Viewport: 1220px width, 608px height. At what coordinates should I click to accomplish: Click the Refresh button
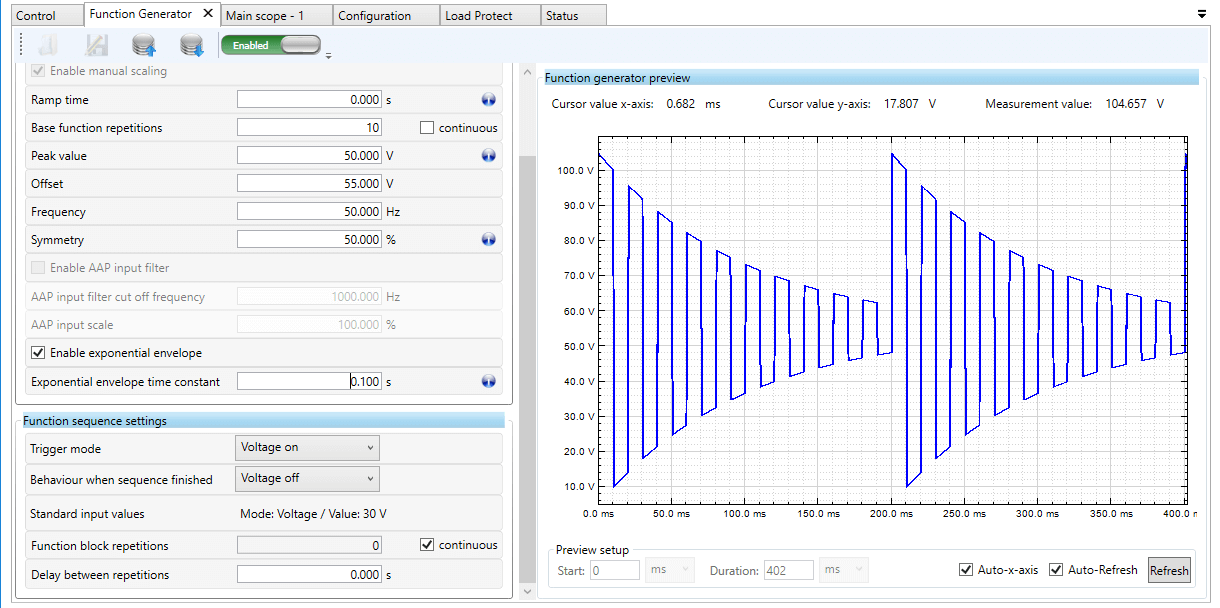pyautogui.click(x=1168, y=571)
